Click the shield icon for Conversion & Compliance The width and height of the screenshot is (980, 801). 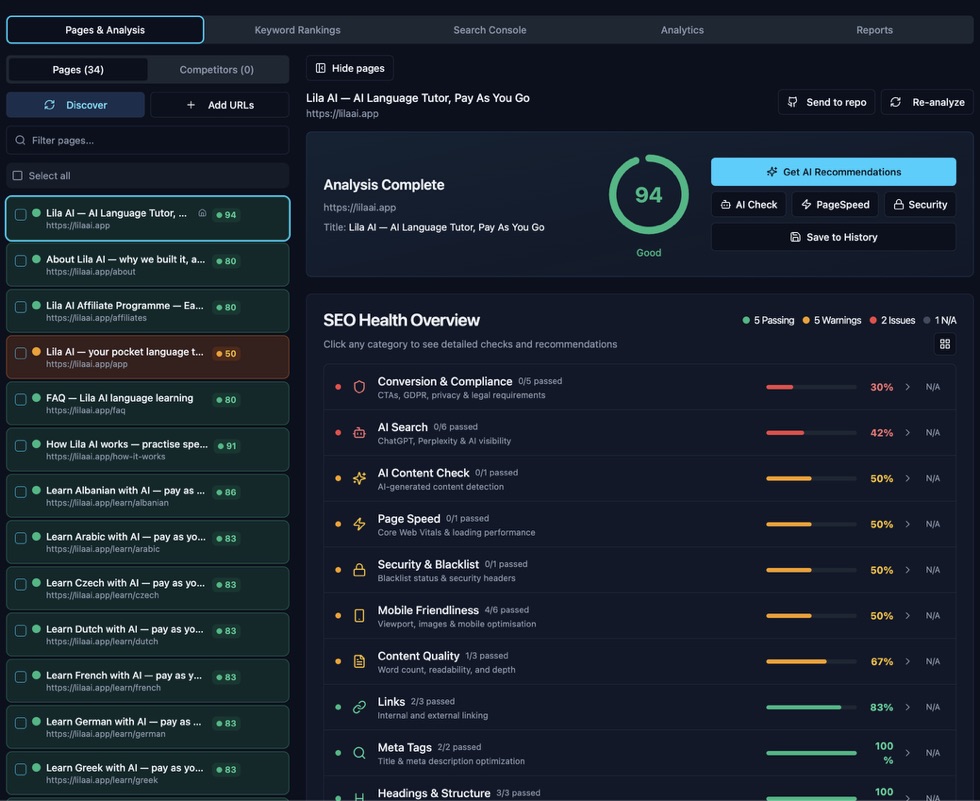(359, 387)
